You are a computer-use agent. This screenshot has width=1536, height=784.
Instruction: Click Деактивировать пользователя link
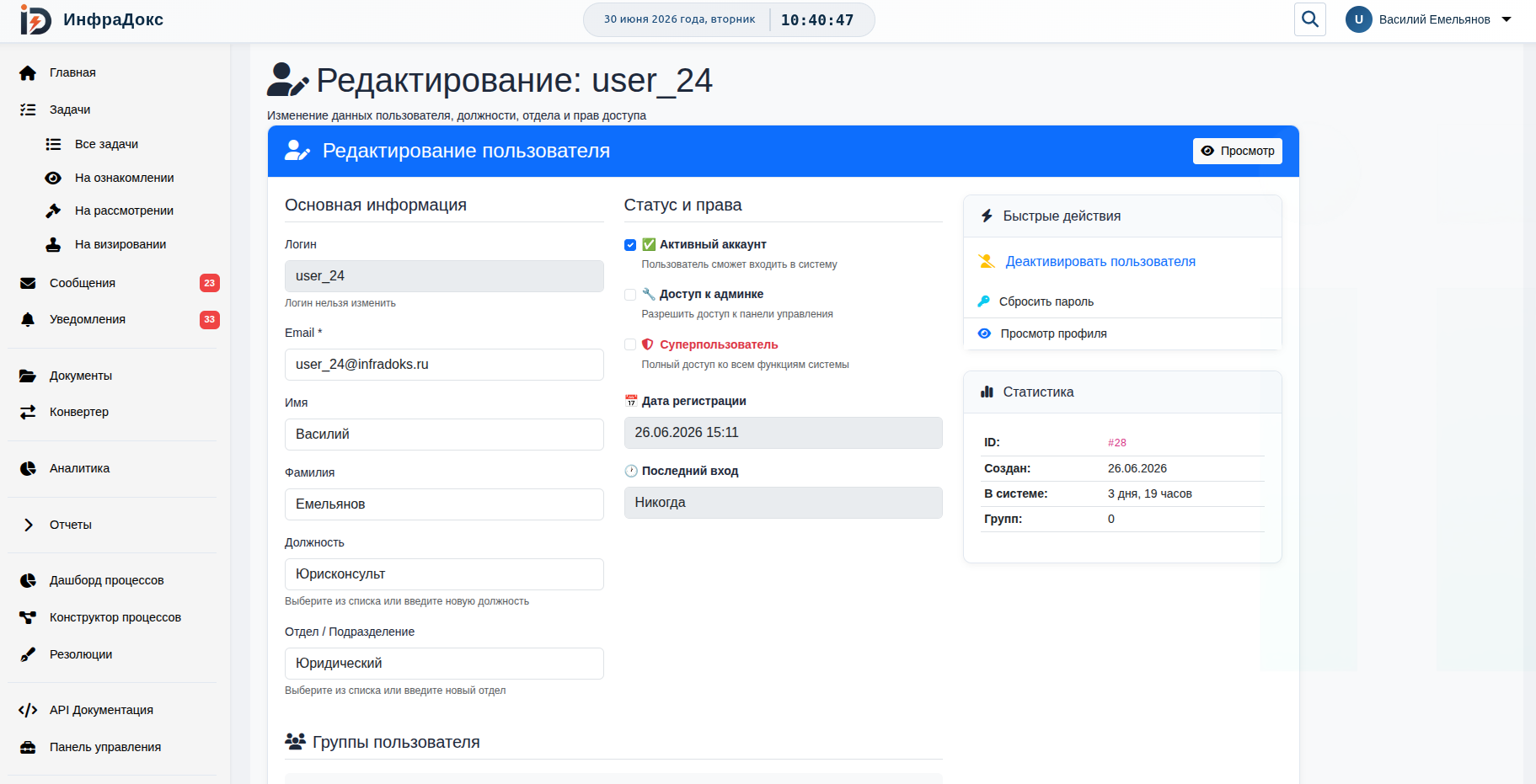pos(1100,262)
